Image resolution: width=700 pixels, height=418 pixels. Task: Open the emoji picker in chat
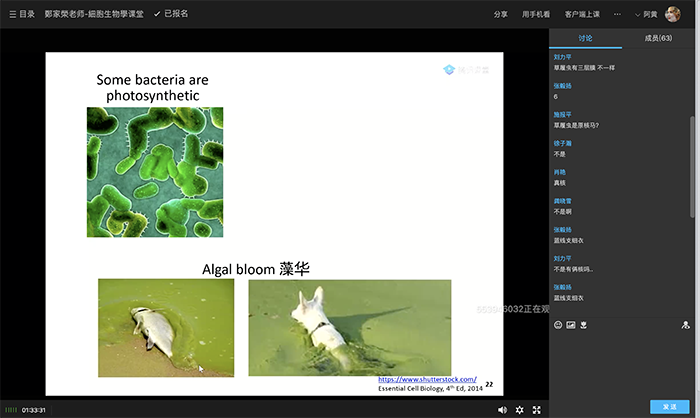pos(558,325)
